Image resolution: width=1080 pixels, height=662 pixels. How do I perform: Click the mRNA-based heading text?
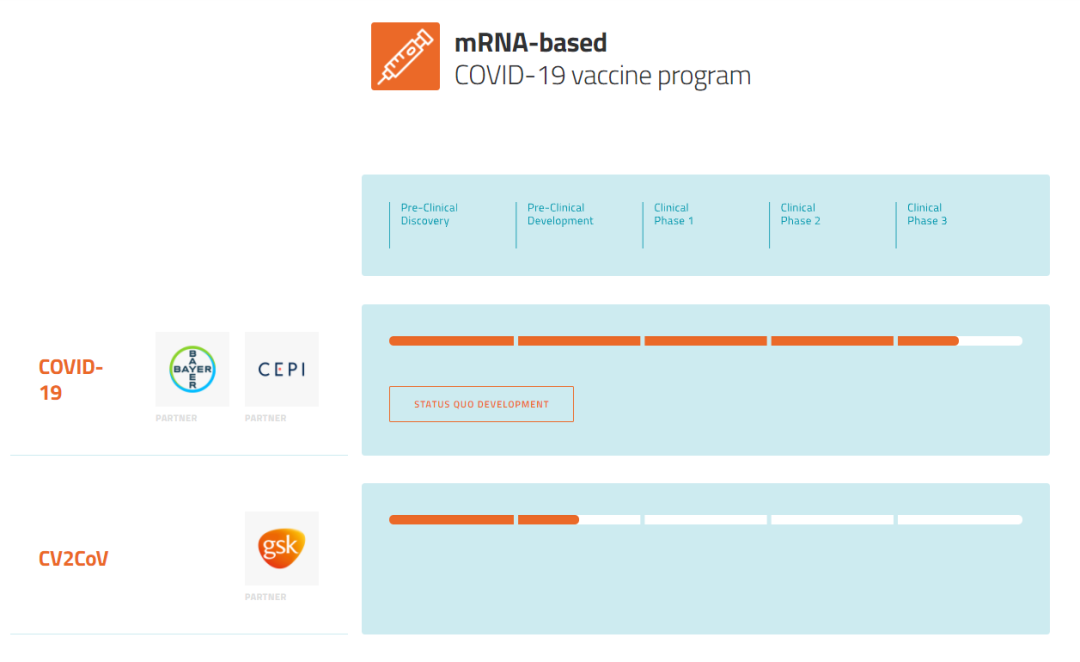pos(530,43)
